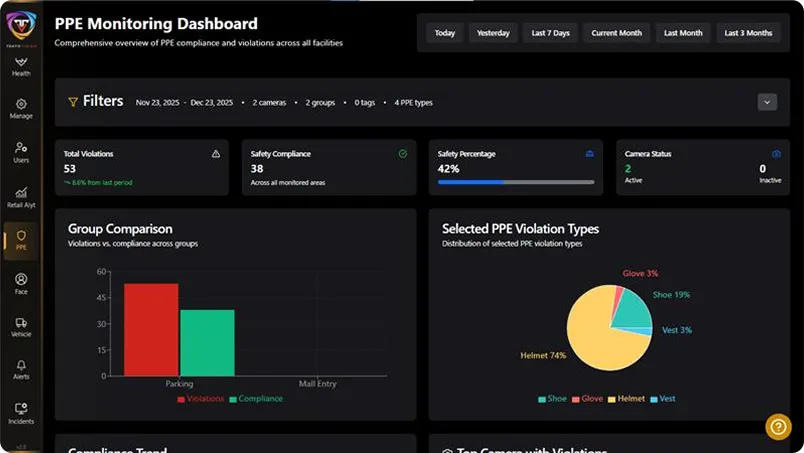The height and width of the screenshot is (453, 804).
Task: Open the date range filter Nov 23 - Dec 23
Action: coord(184,102)
